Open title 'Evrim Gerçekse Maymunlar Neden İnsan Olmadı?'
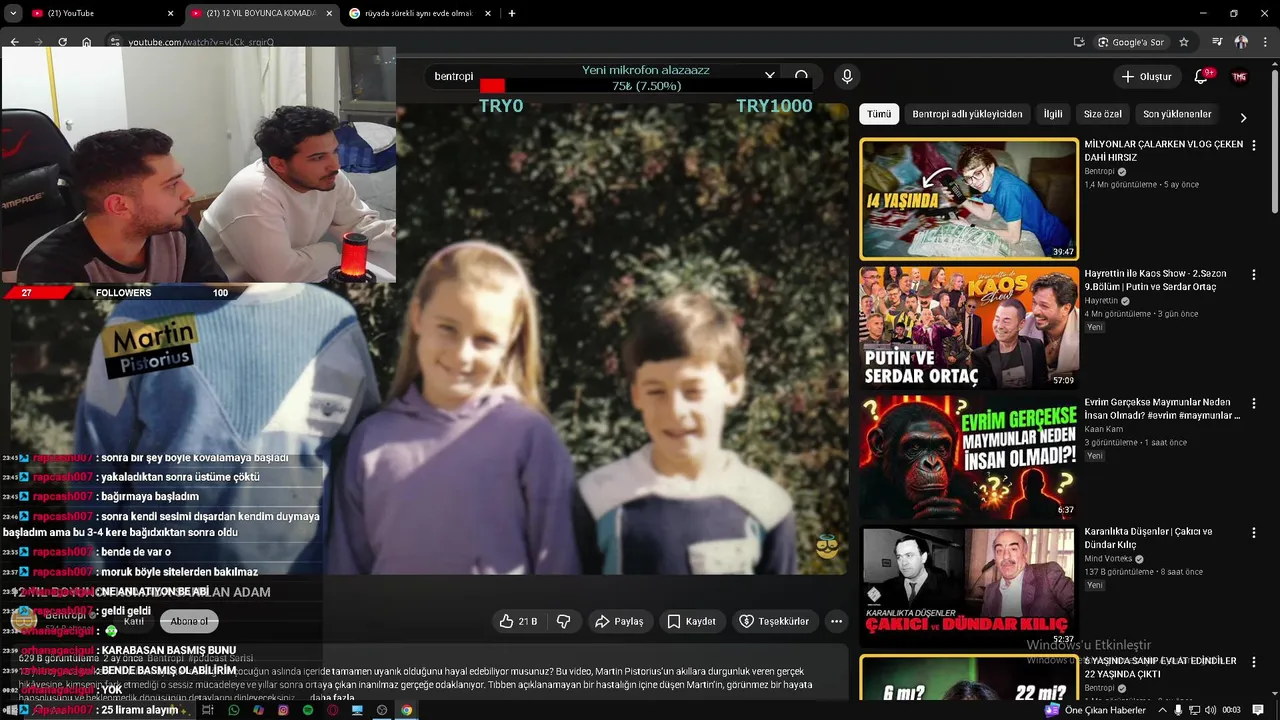 [1162, 409]
